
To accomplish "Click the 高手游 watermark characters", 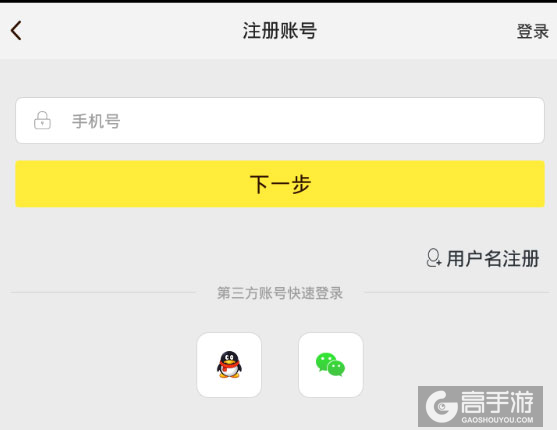I will (x=497, y=402).
